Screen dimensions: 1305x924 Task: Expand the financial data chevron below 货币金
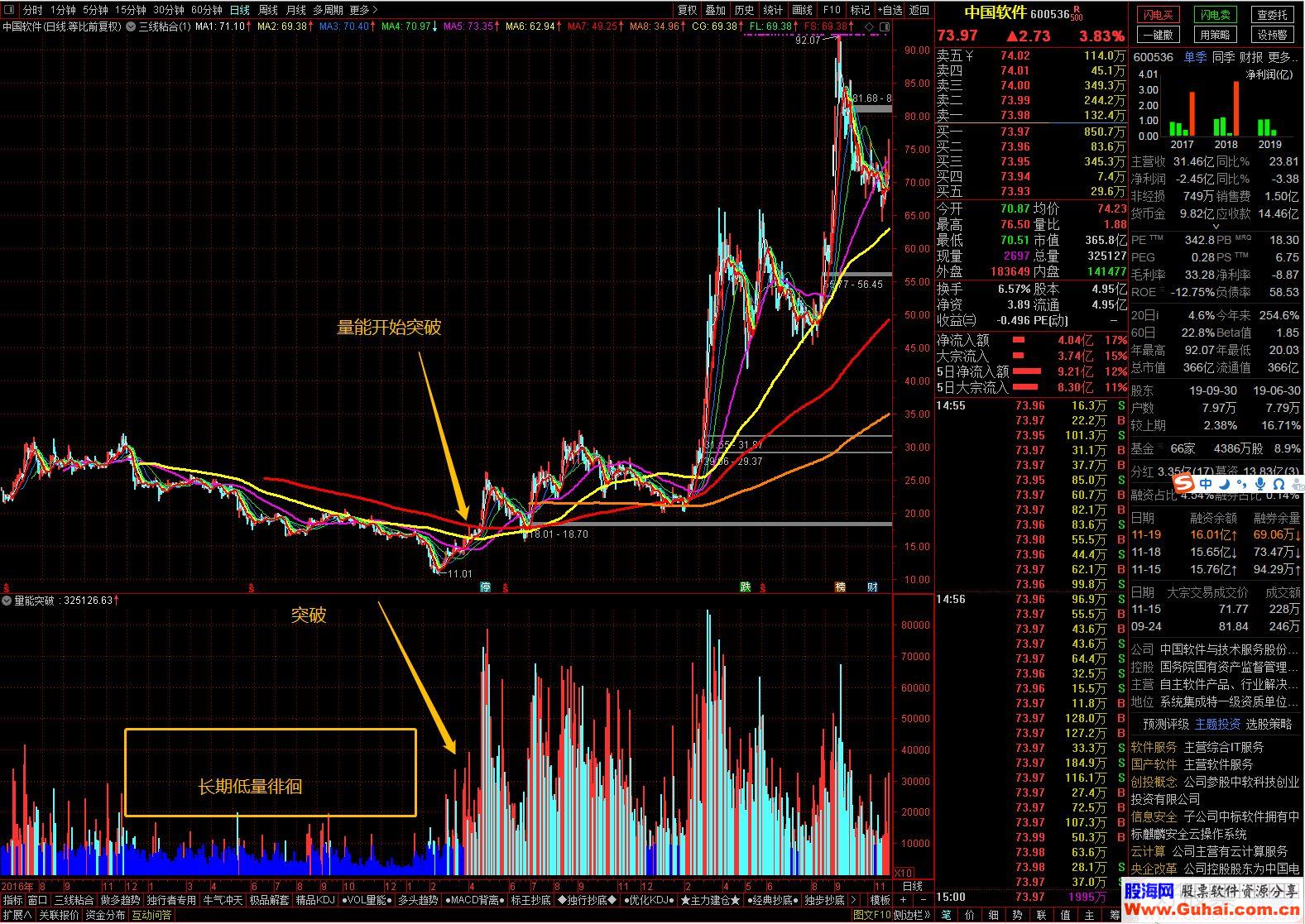tap(1216, 227)
